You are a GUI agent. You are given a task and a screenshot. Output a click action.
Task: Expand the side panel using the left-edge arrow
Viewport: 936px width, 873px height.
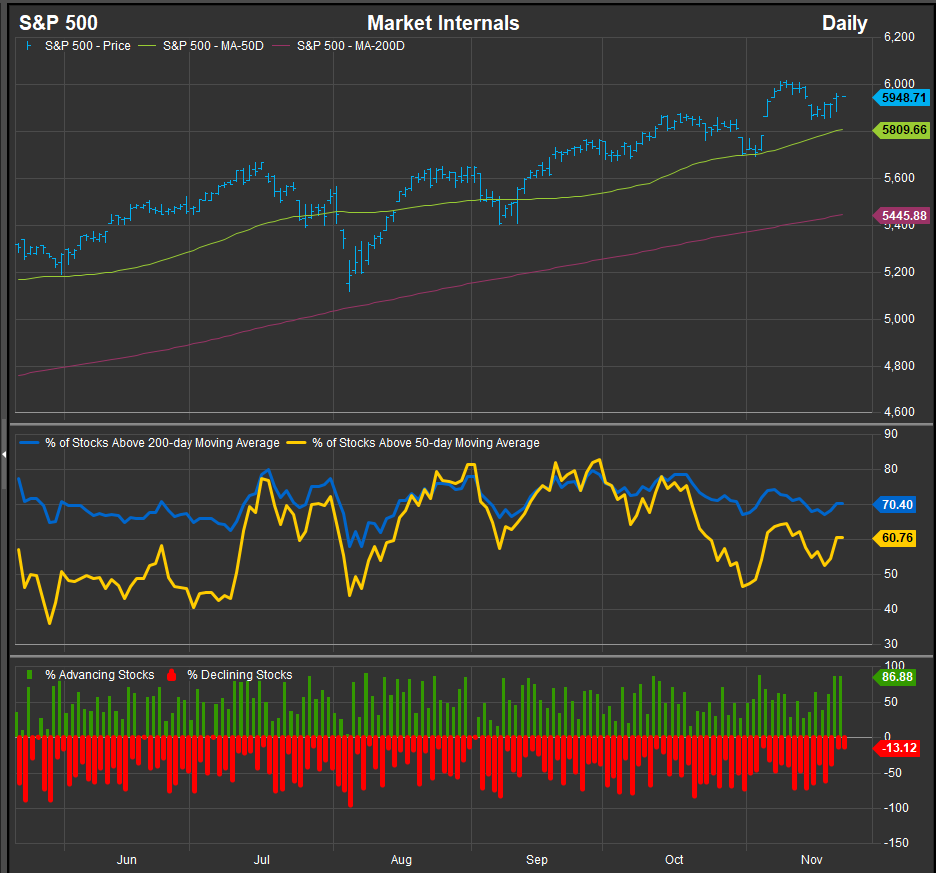pos(4,454)
